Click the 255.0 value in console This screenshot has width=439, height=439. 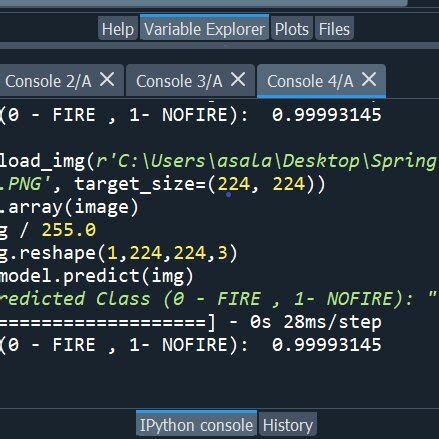tap(69, 230)
